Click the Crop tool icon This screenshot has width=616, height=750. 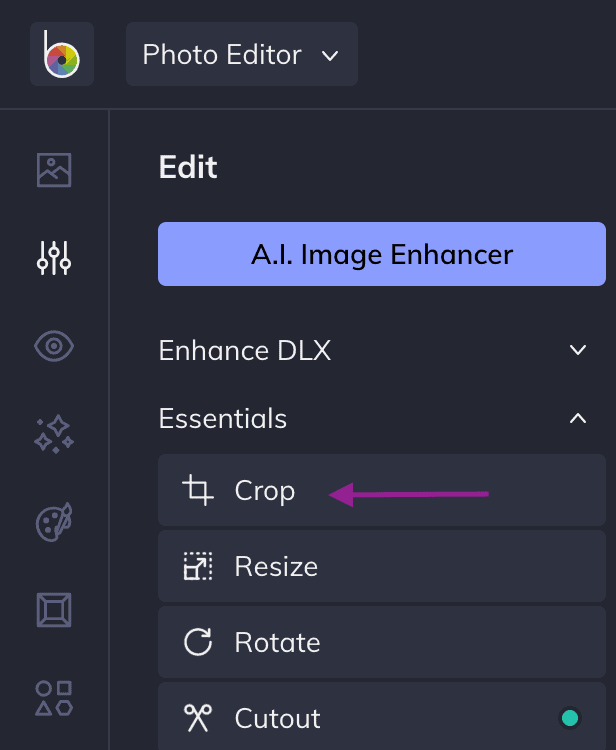coord(198,490)
